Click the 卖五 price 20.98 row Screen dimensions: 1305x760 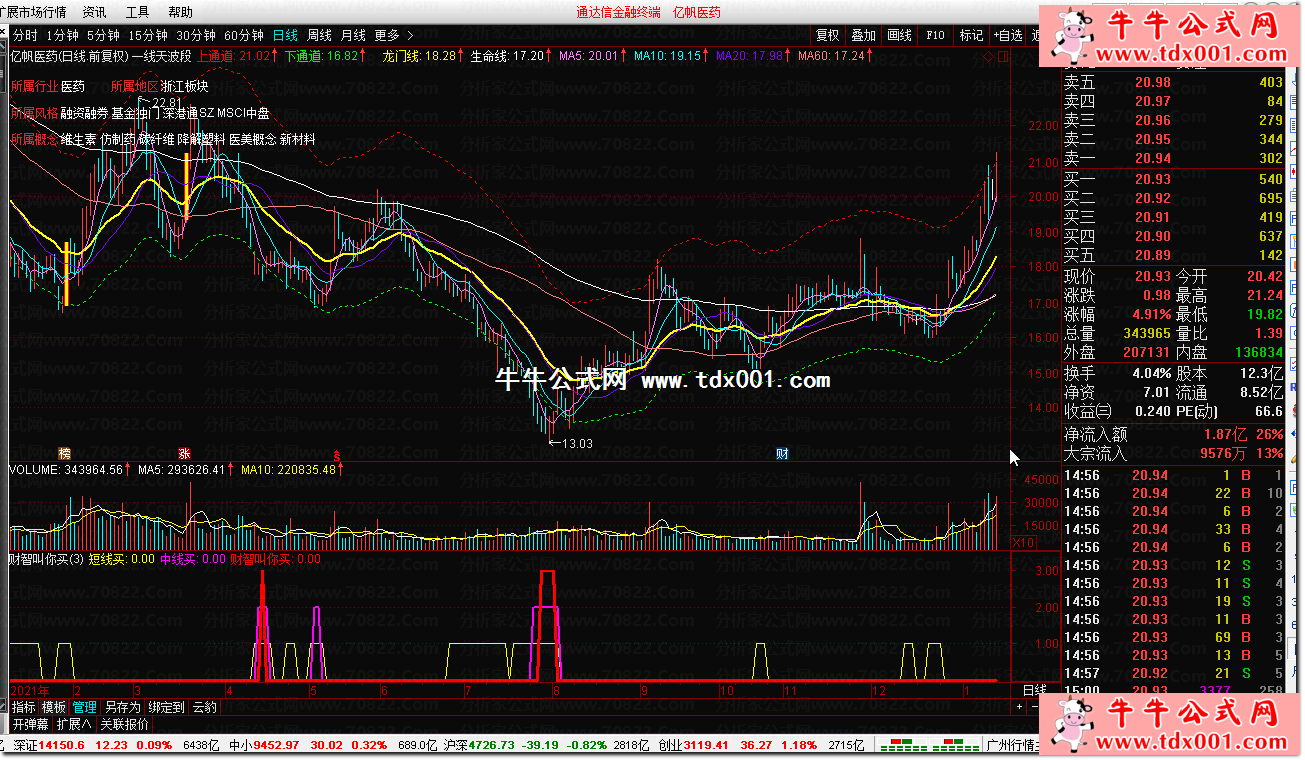[x=1173, y=83]
